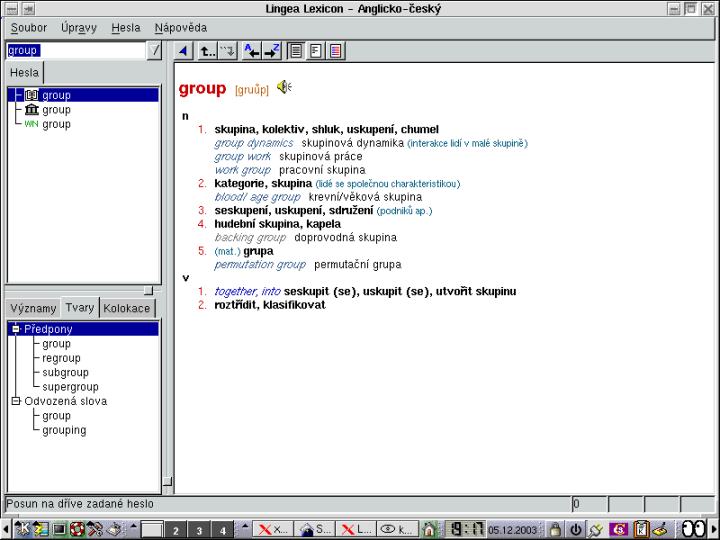Image resolution: width=720 pixels, height=540 pixels.
Task: Click the 'group dynamics' example phrase
Action: point(253,143)
